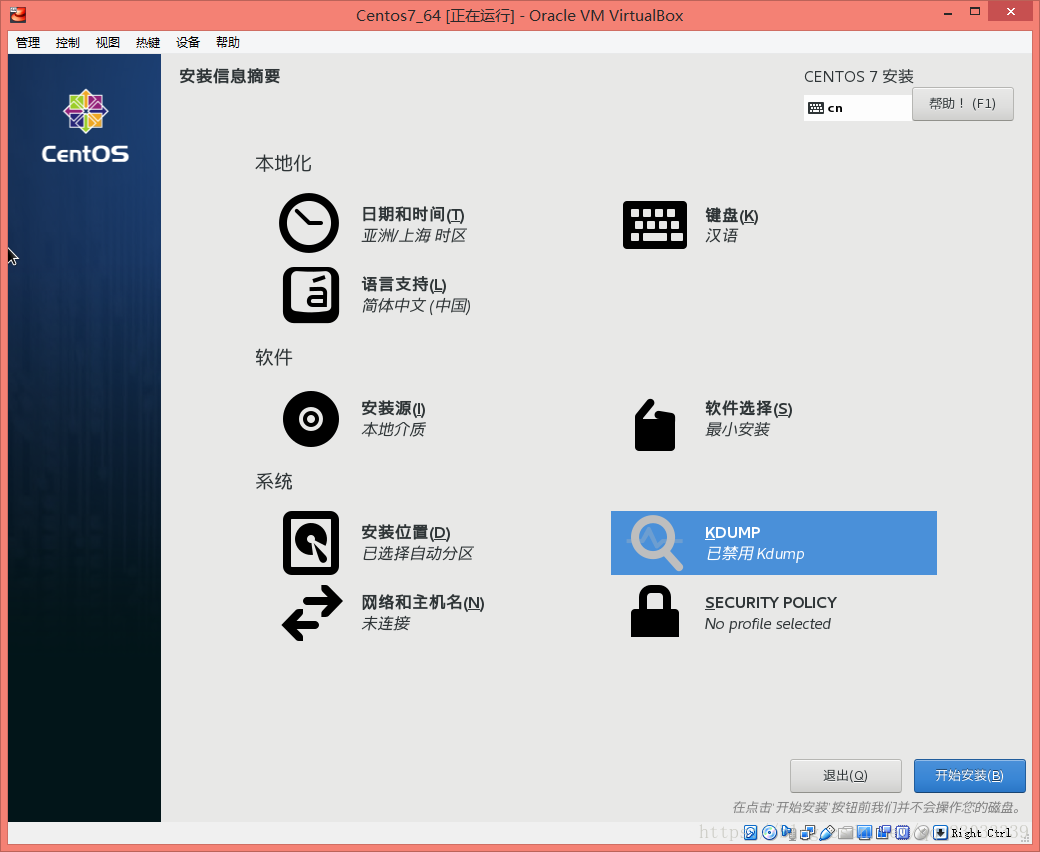Click the Right Ctrl host key label
This screenshot has width=1040, height=852.
[981, 833]
